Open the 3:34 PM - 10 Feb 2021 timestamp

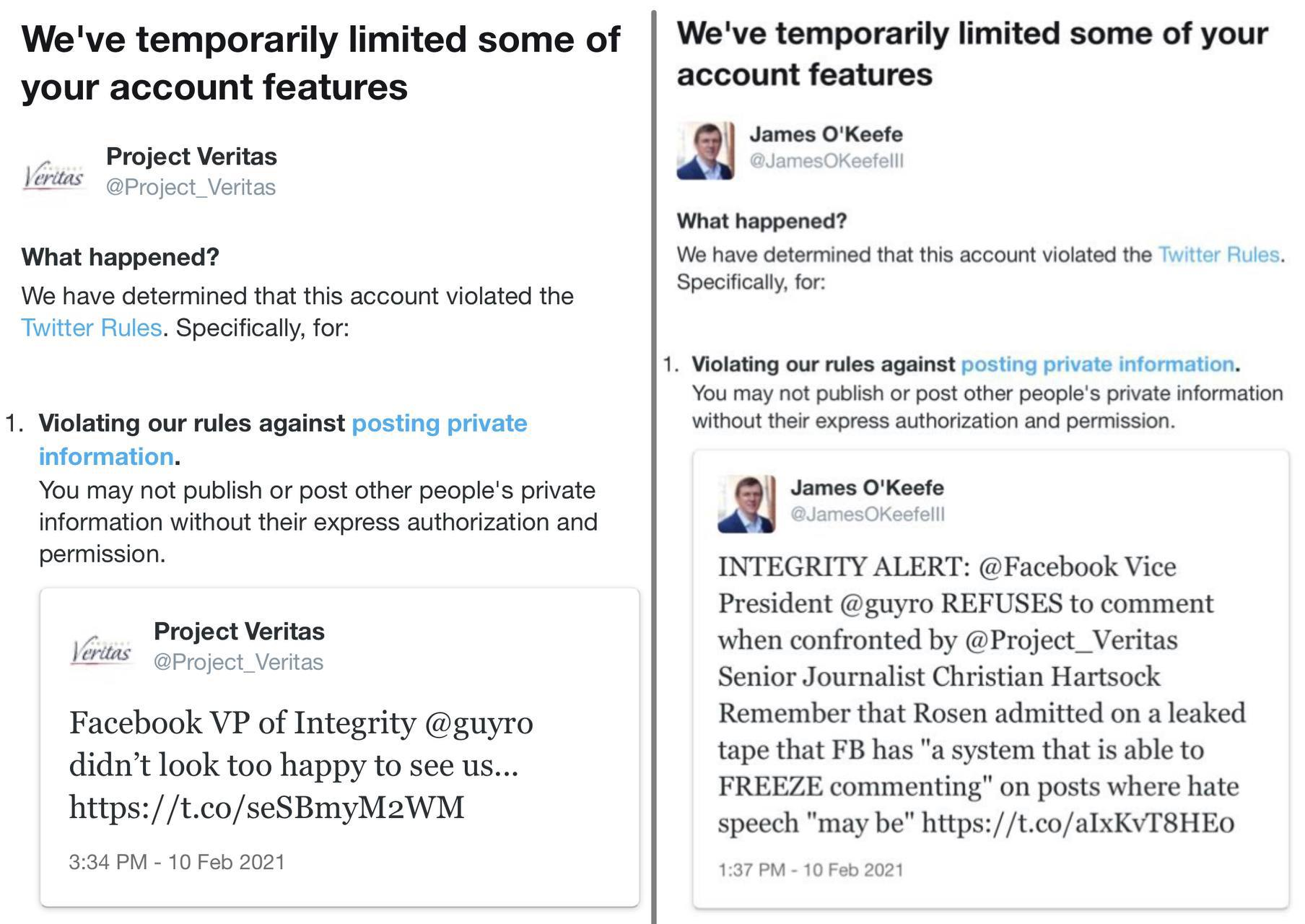pos(177,862)
